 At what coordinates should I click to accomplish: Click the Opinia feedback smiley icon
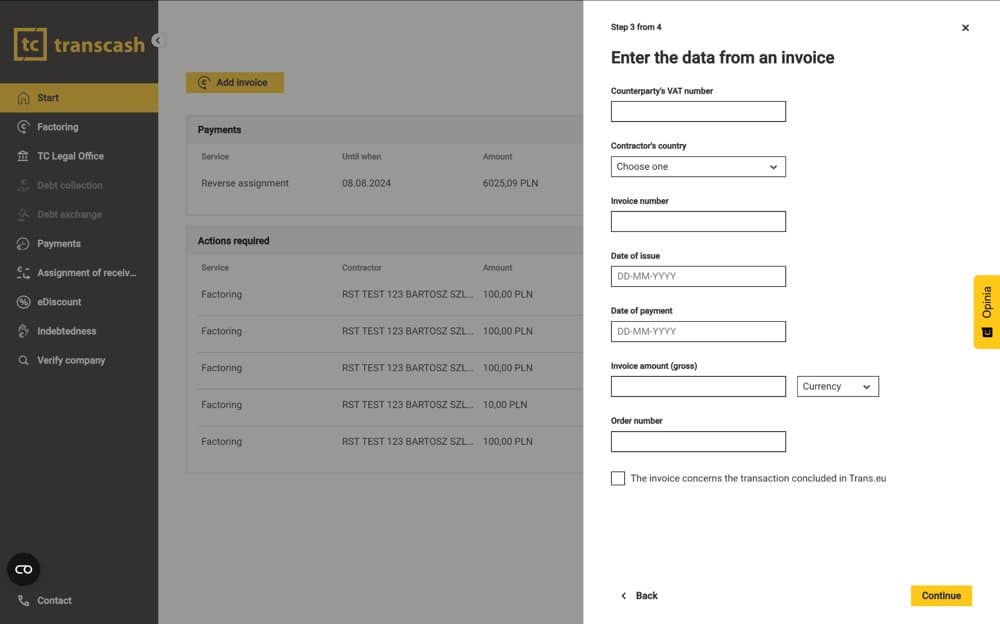(987, 332)
